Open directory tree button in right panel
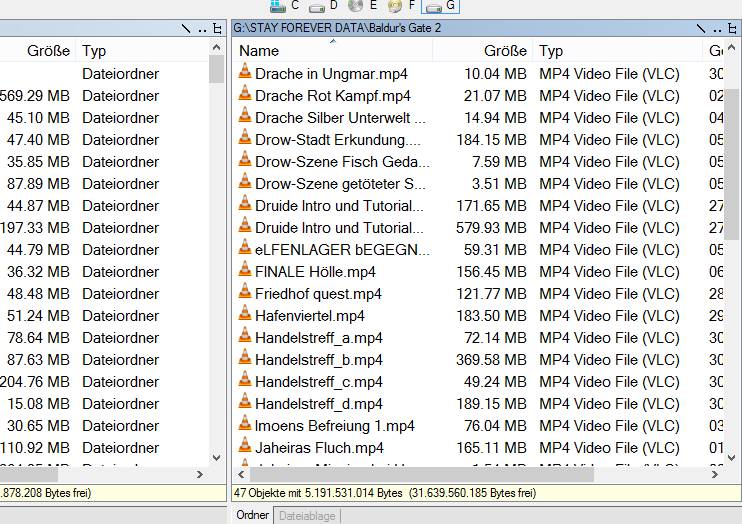Image resolution: width=742 pixels, height=524 pixels. coord(733,29)
